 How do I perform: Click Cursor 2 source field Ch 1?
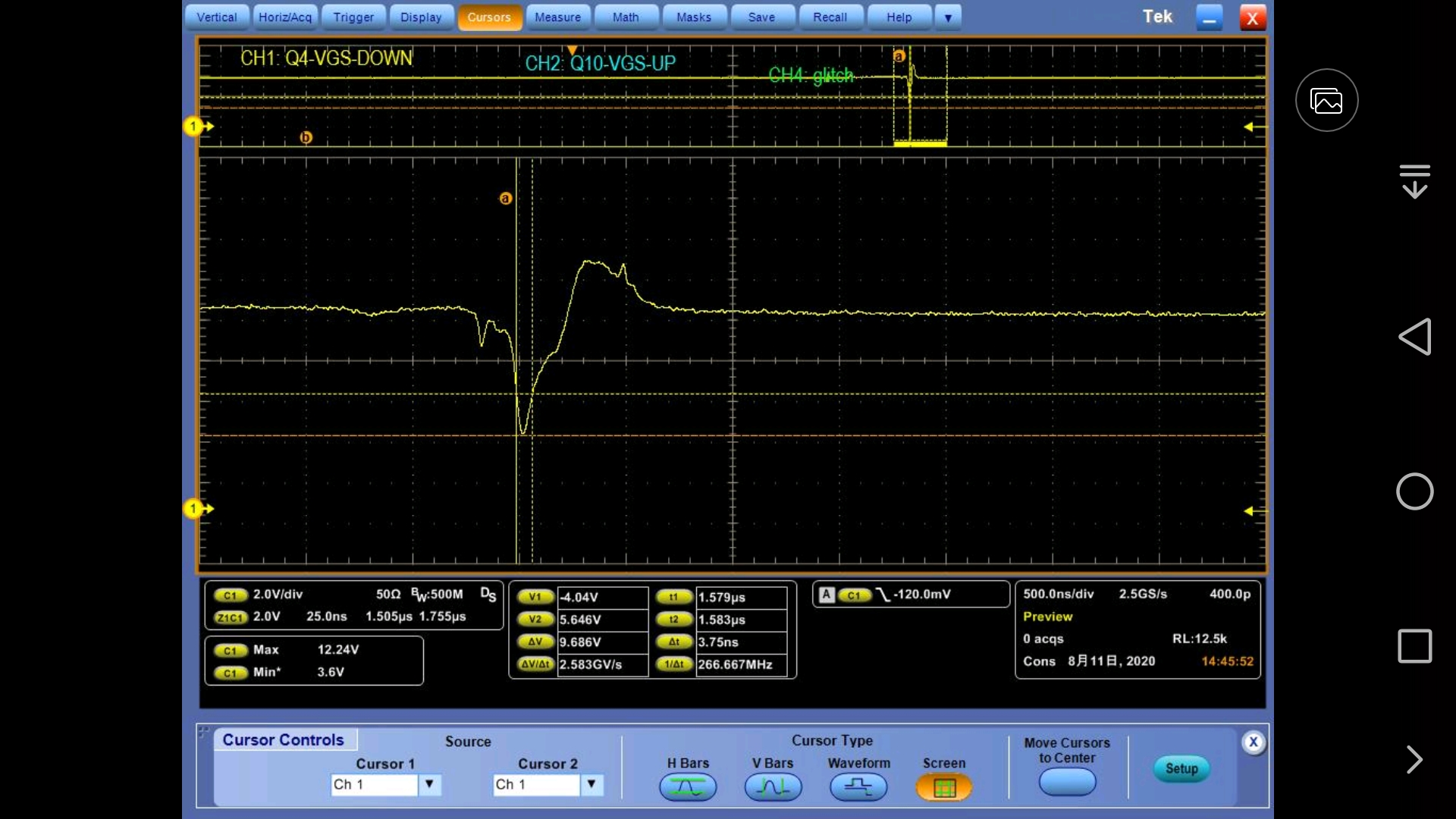536,784
